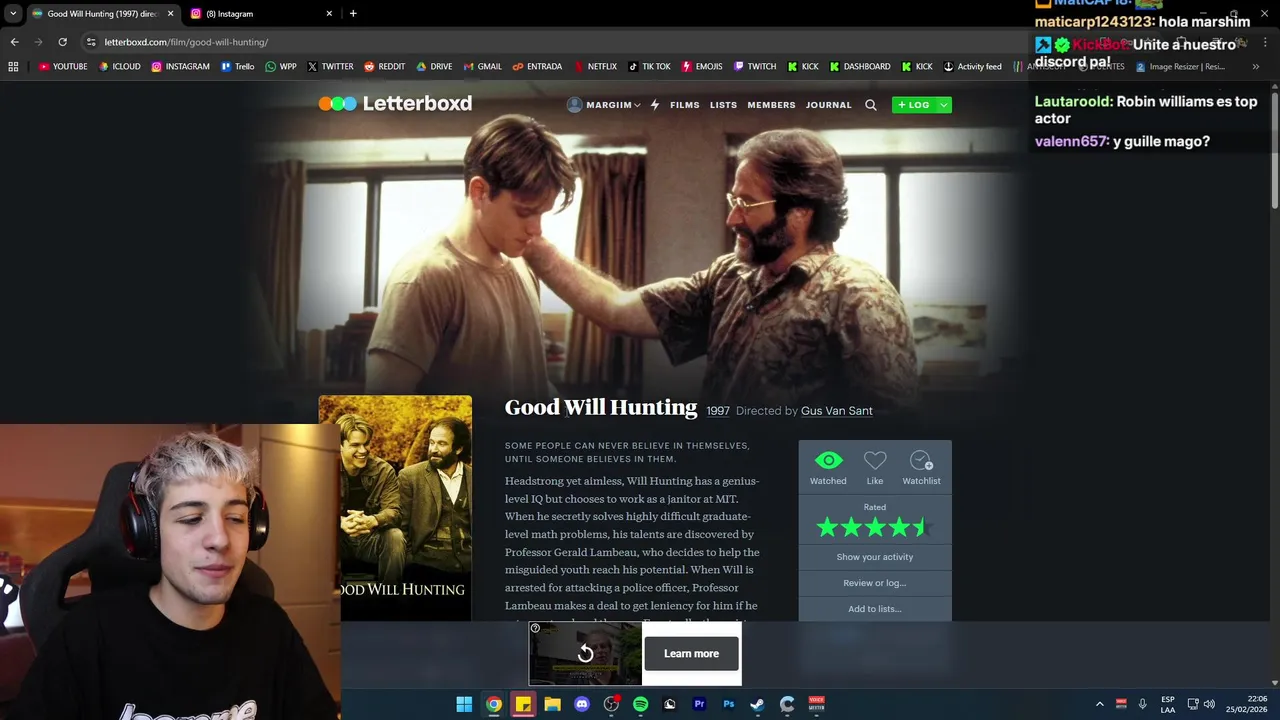Open the taskbar clock and date
1280x720 pixels.
1246,704
